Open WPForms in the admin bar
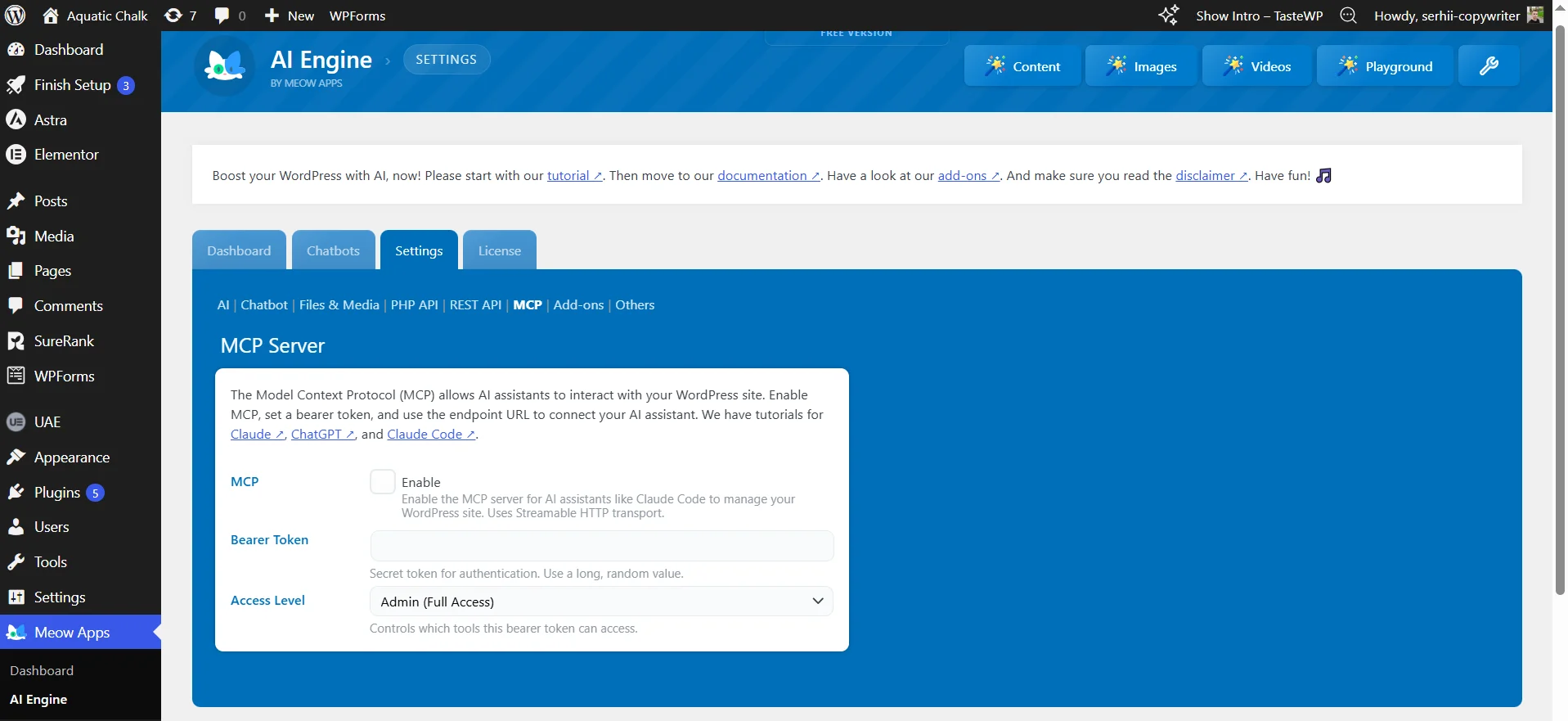 coord(357,16)
